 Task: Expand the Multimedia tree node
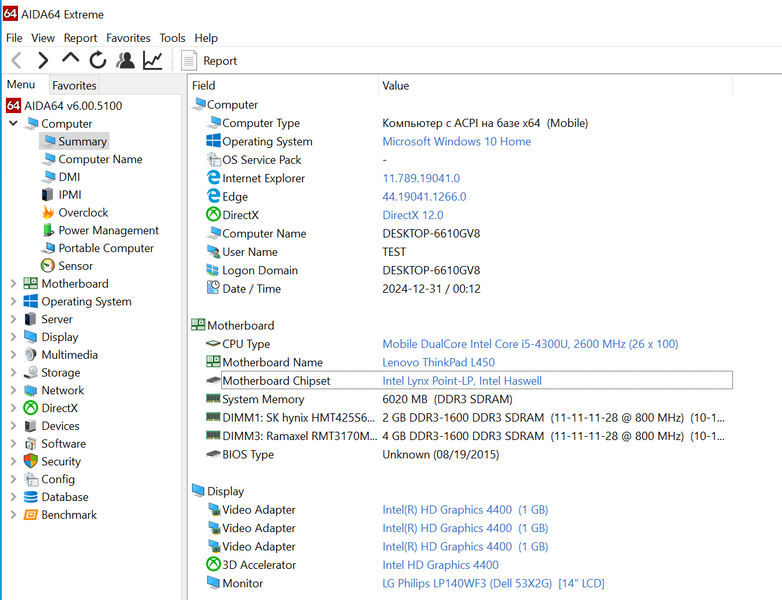13,355
